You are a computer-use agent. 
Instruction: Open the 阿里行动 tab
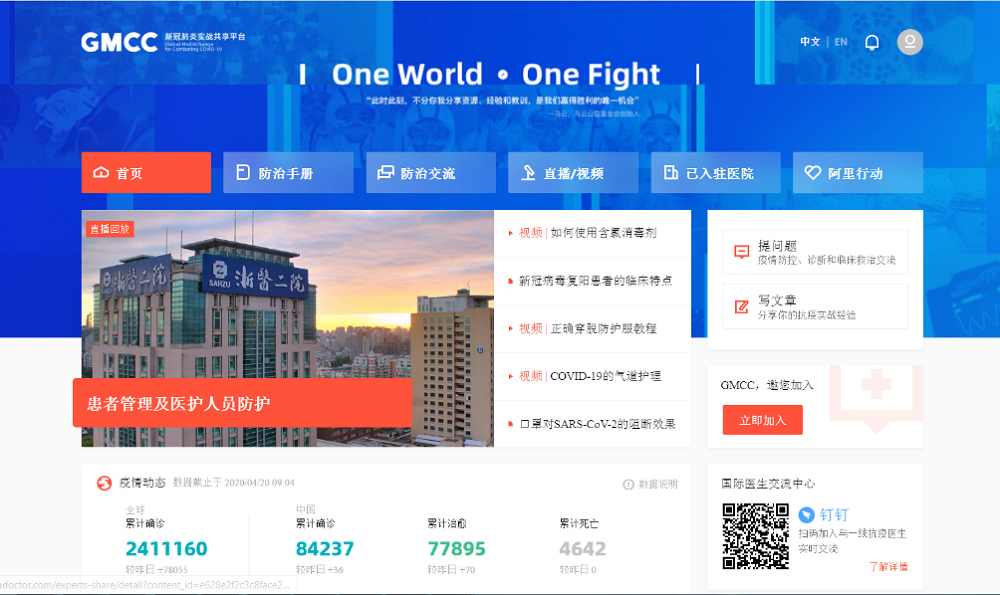[858, 172]
